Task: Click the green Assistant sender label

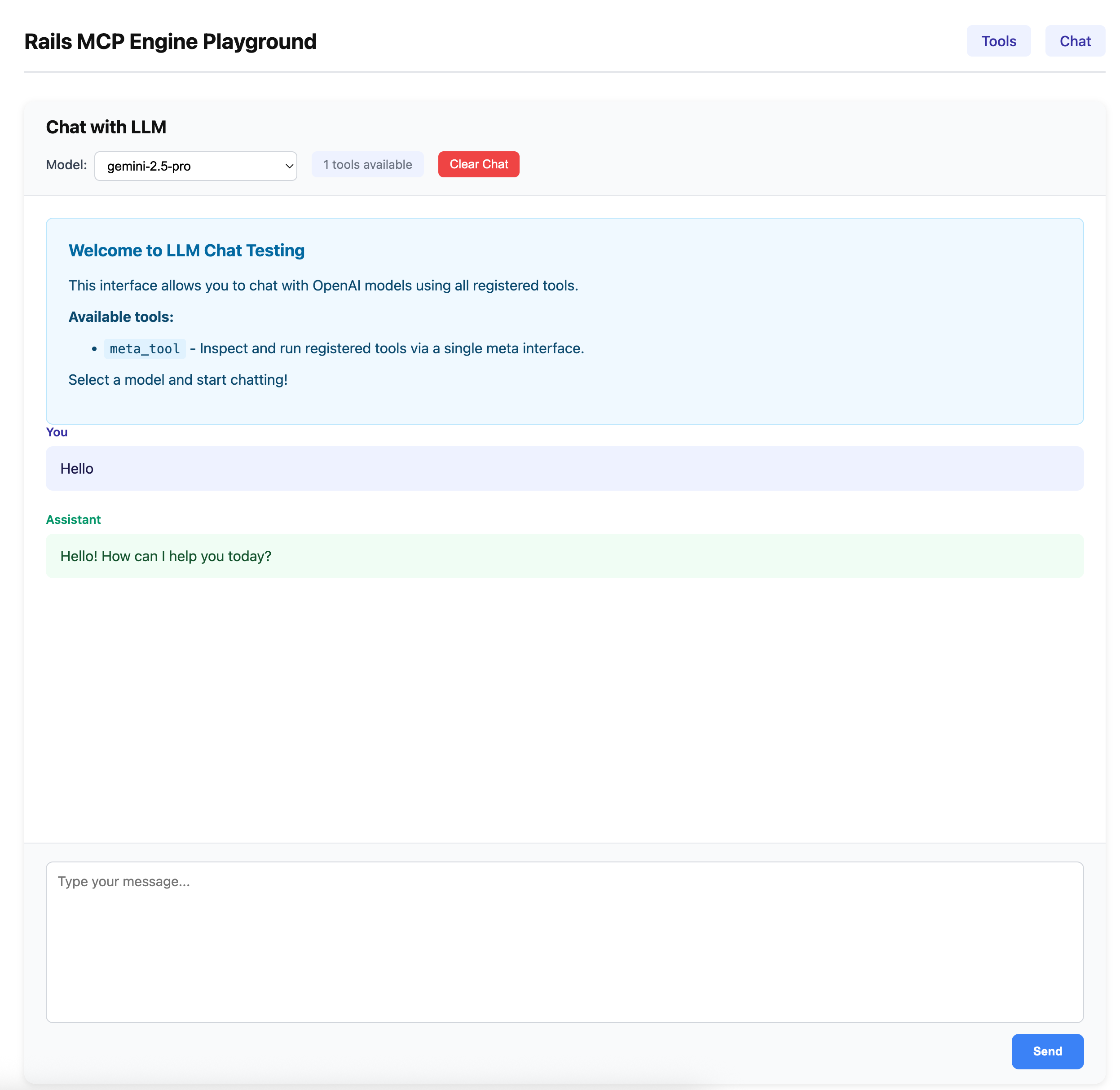Action: [x=73, y=519]
